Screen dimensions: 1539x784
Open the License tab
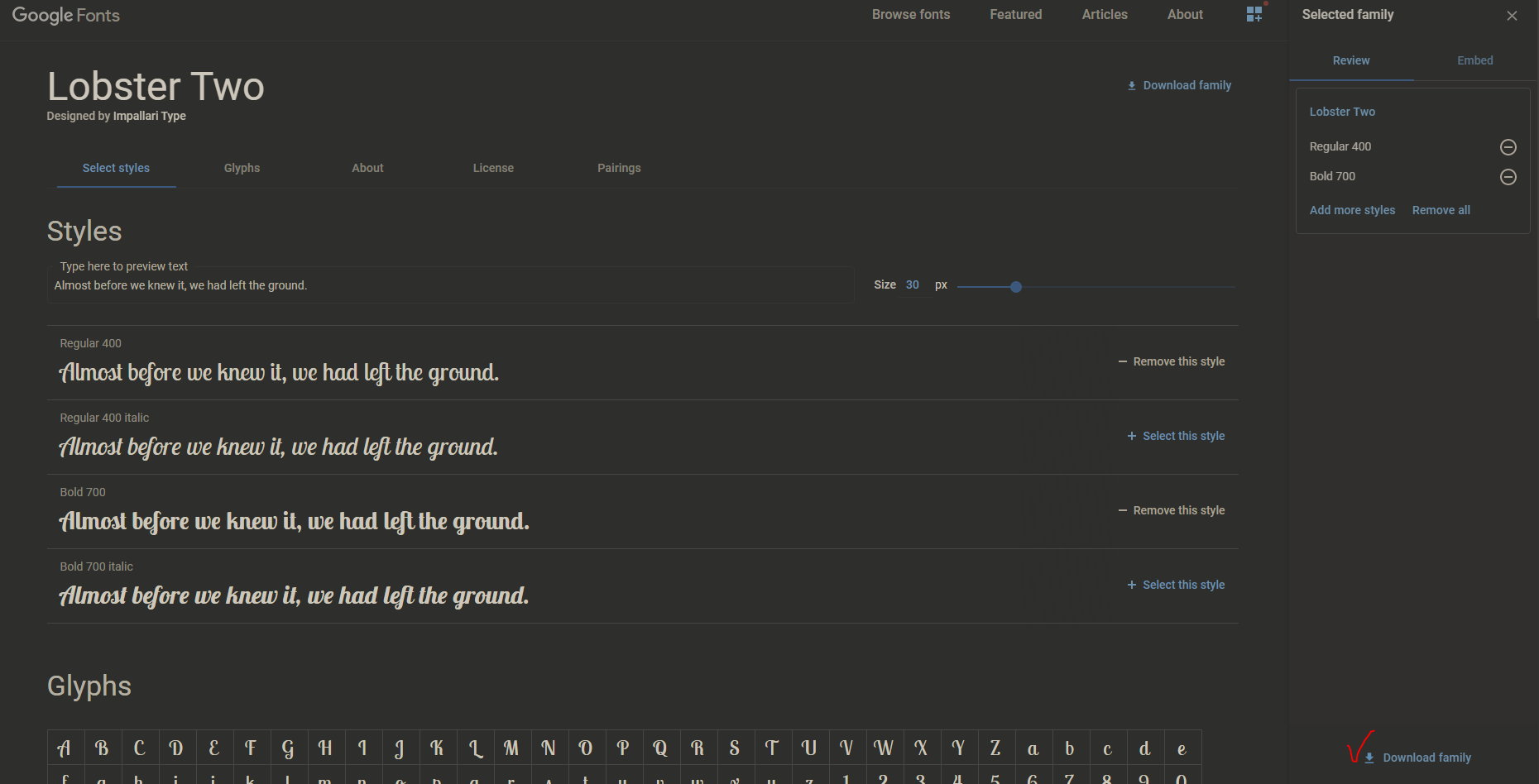click(x=493, y=168)
